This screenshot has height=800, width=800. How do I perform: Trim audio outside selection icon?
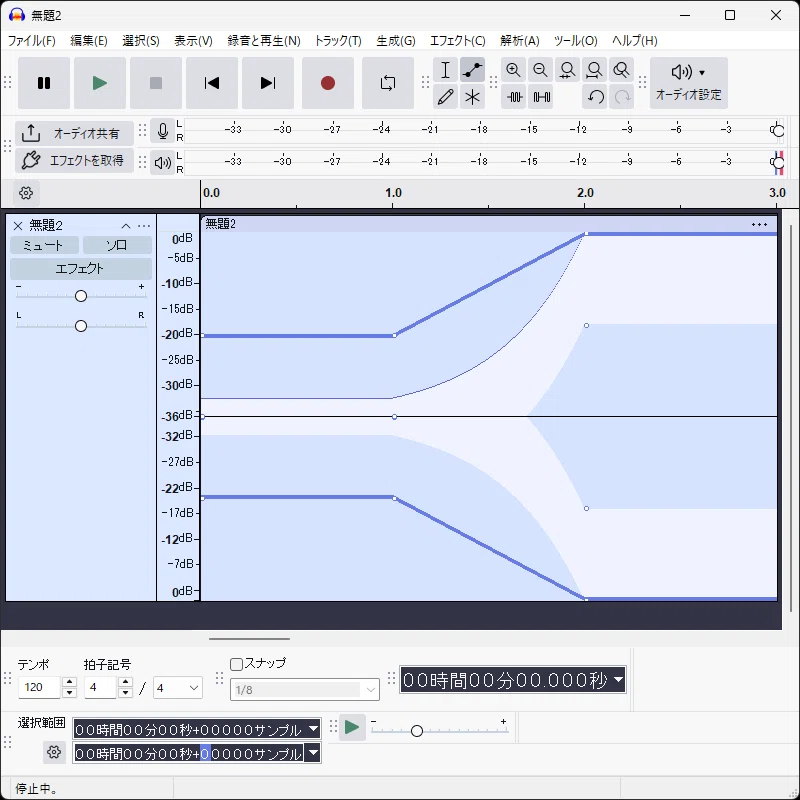pos(513,96)
